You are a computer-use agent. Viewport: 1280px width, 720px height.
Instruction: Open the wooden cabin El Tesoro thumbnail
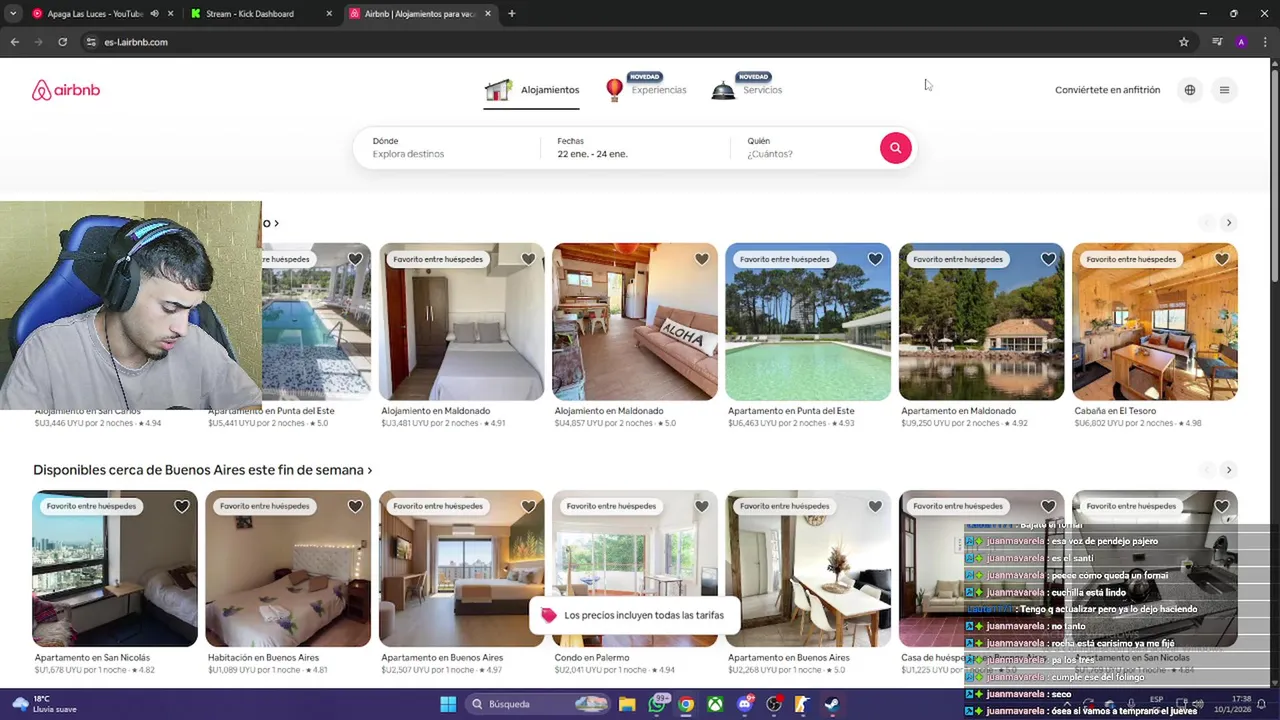tap(1154, 321)
